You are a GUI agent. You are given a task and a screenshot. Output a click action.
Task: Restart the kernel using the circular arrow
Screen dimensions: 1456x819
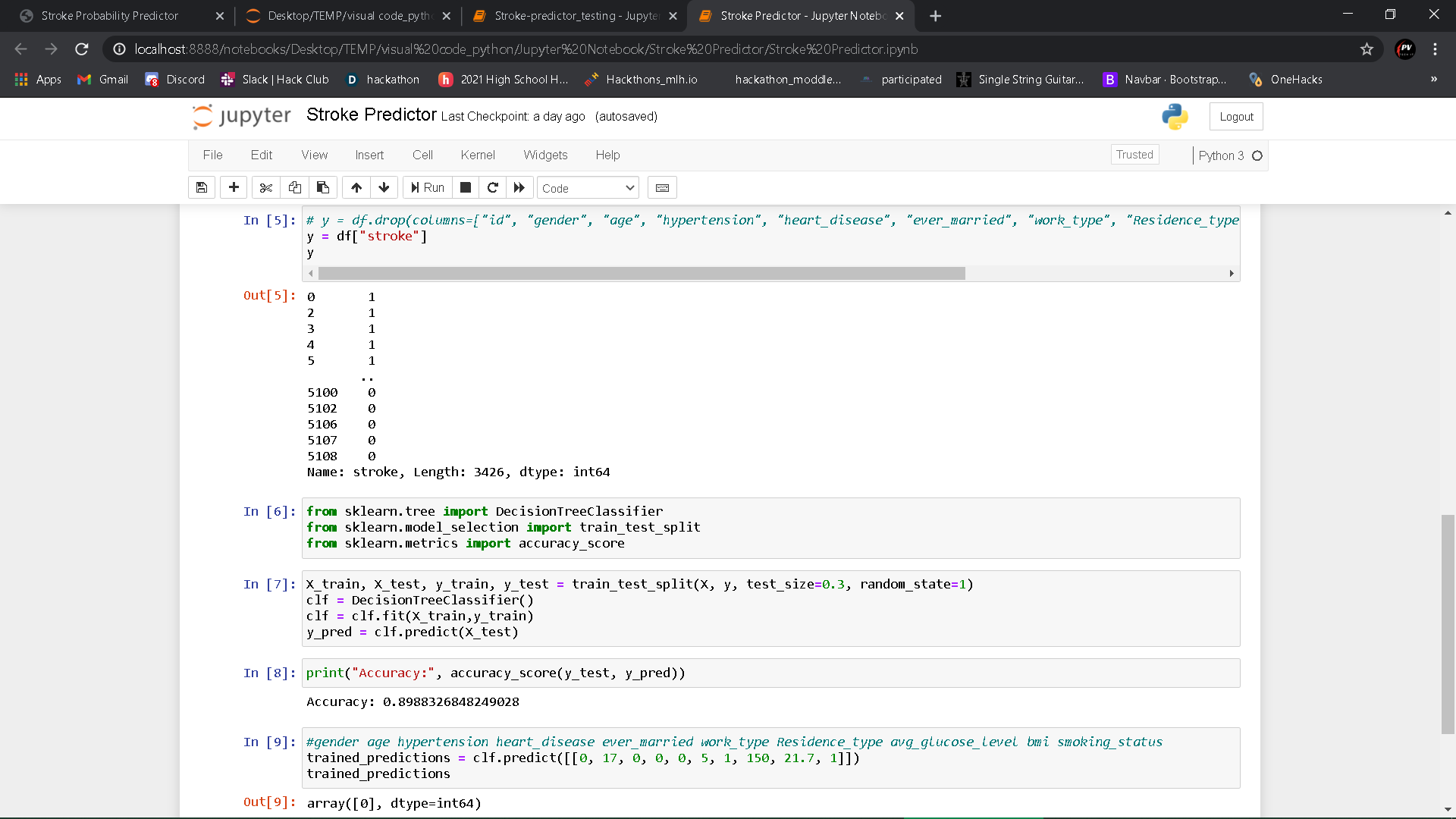(x=492, y=187)
